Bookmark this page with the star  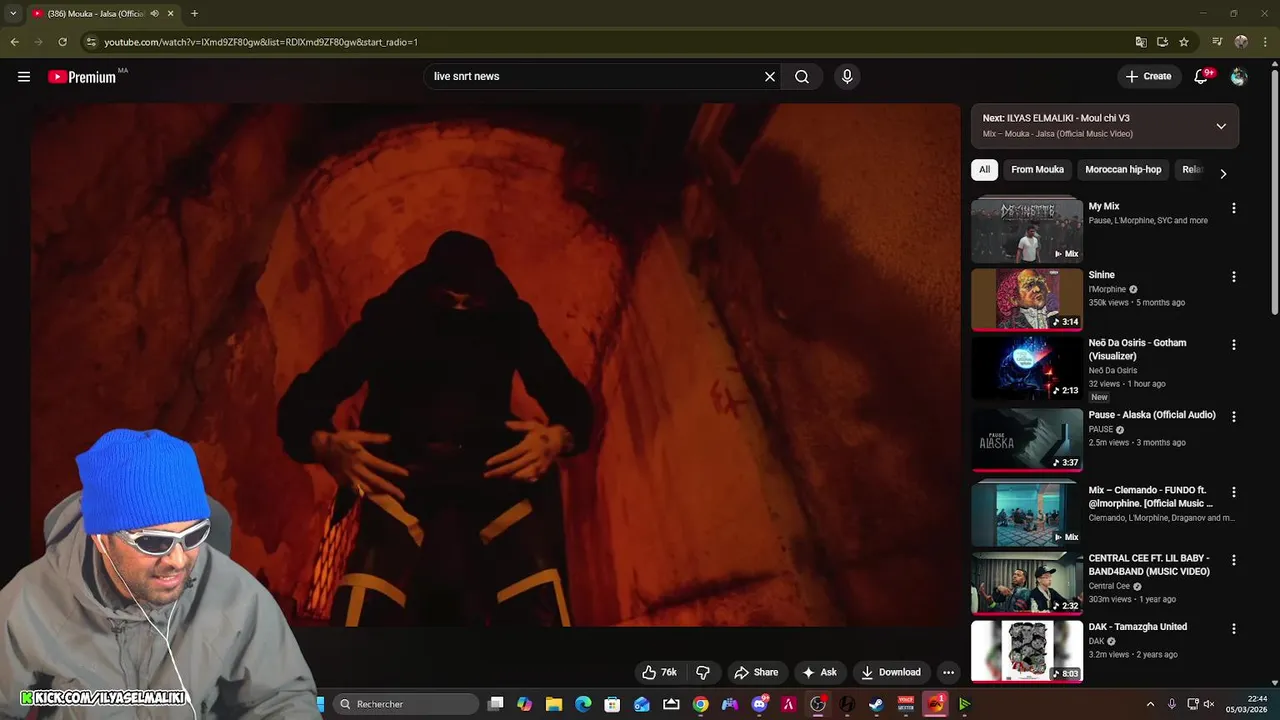point(1184,42)
